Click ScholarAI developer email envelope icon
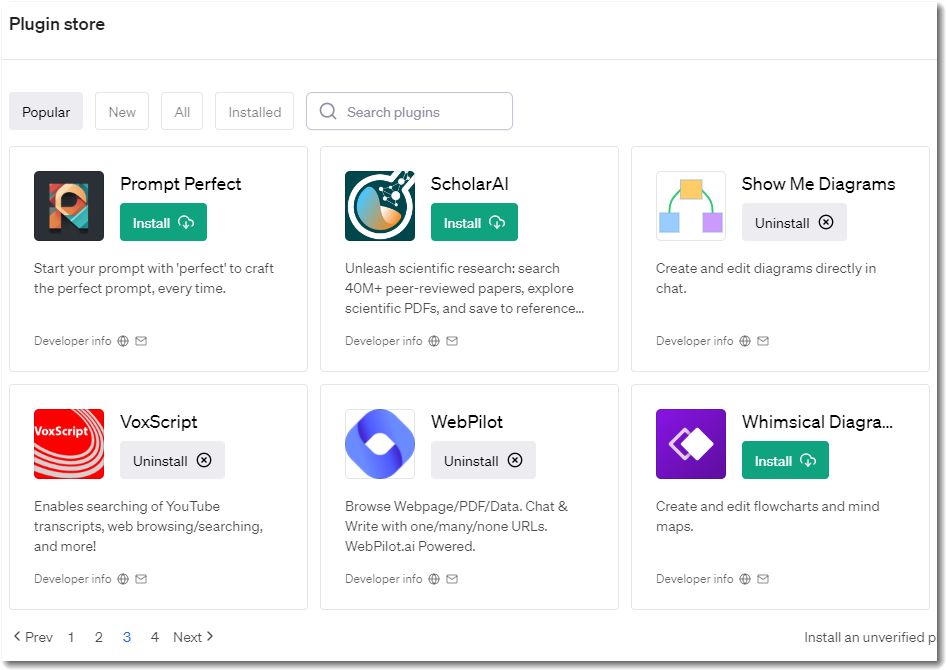 (x=452, y=341)
